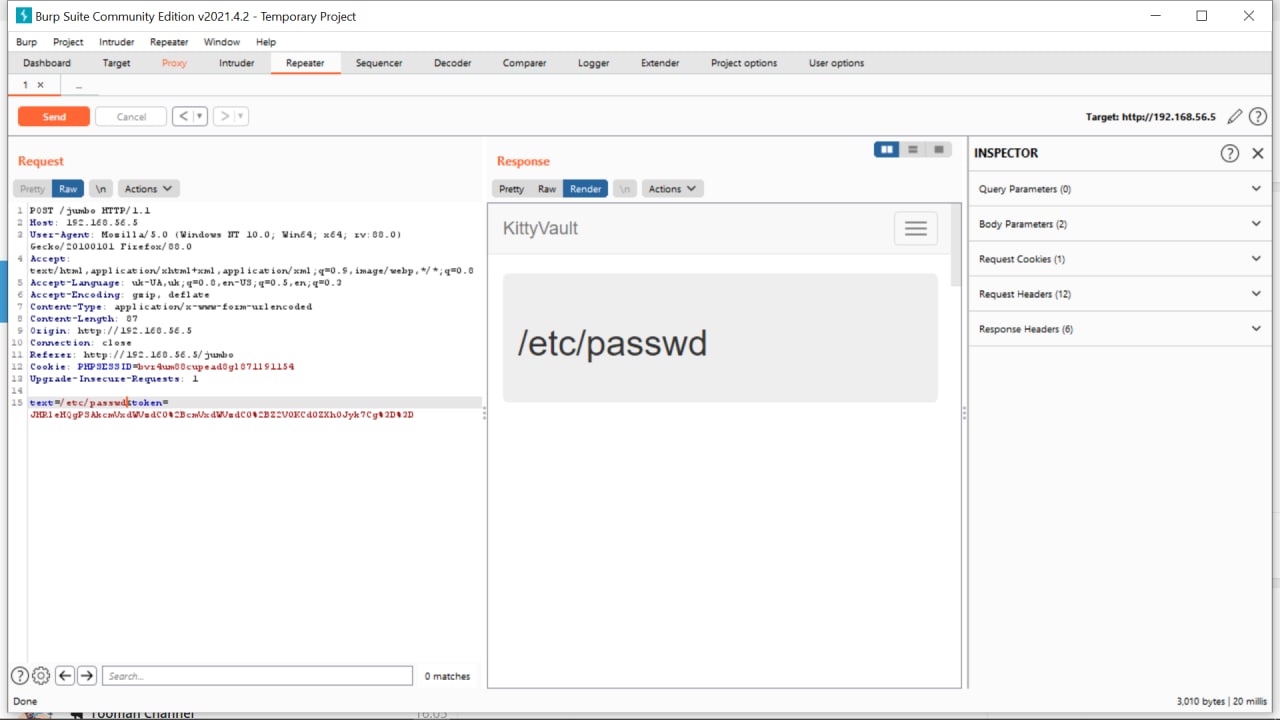Open KittyVault hamburger menu
The height and width of the screenshot is (720, 1280).
click(916, 229)
